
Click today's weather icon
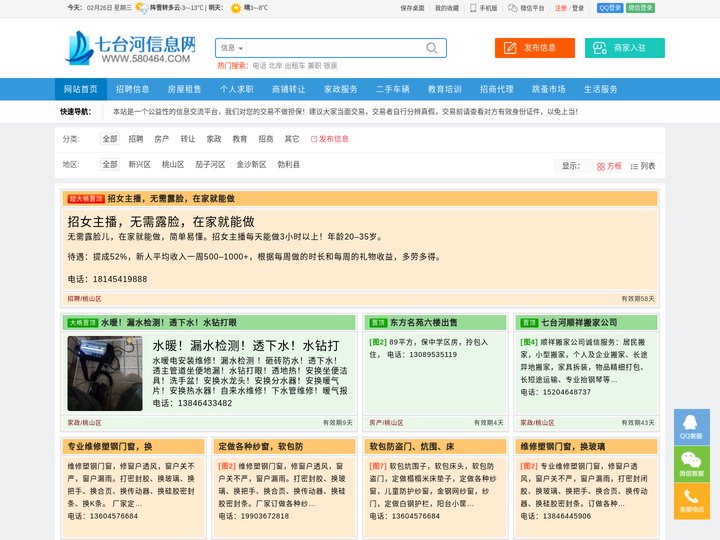142,8
